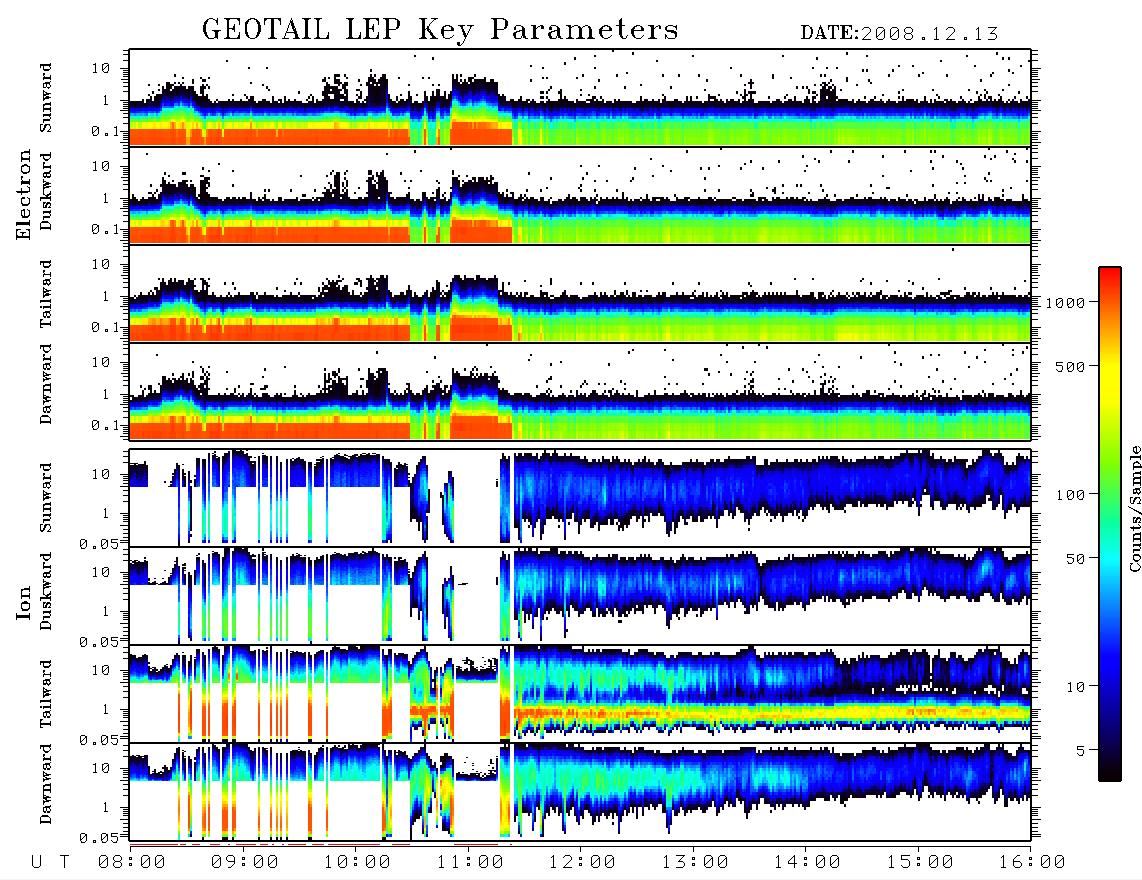The height and width of the screenshot is (880, 1142).
Task: Click the 0.1 tick of Electron Sunward panel
Action: pos(107,131)
